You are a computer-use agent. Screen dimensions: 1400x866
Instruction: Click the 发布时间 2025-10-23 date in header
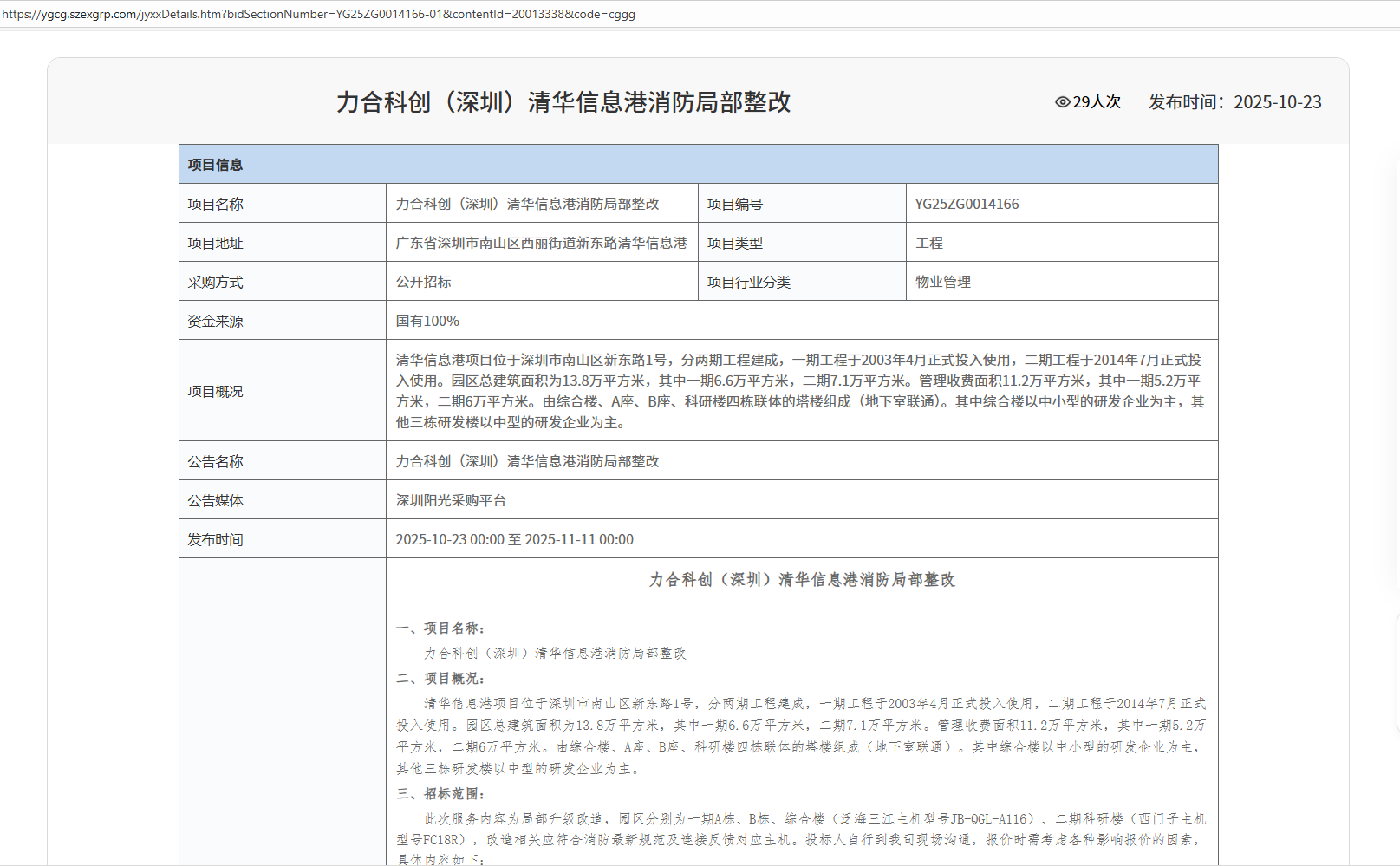tap(1234, 102)
